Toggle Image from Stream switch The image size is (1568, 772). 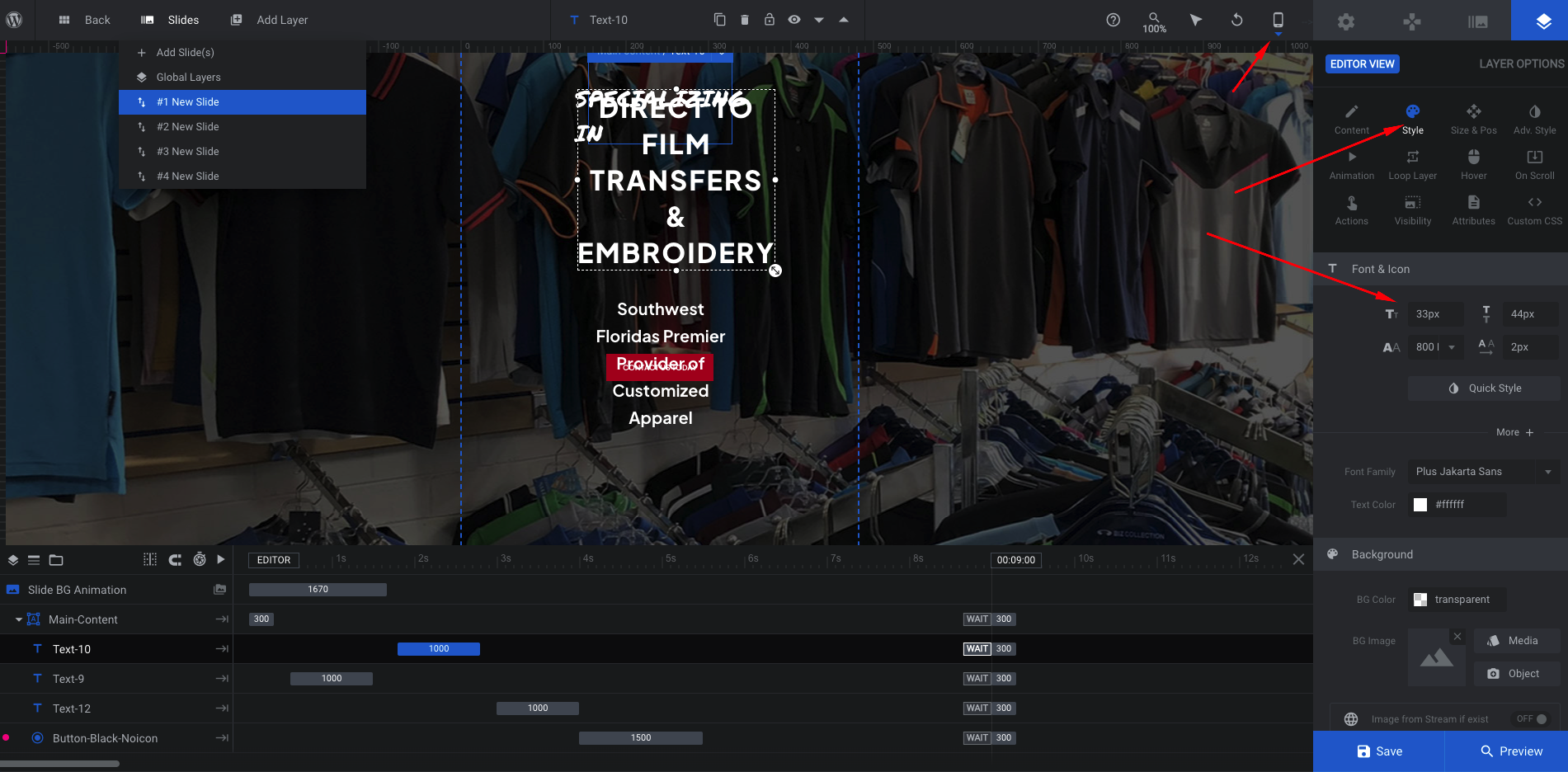tap(1533, 719)
